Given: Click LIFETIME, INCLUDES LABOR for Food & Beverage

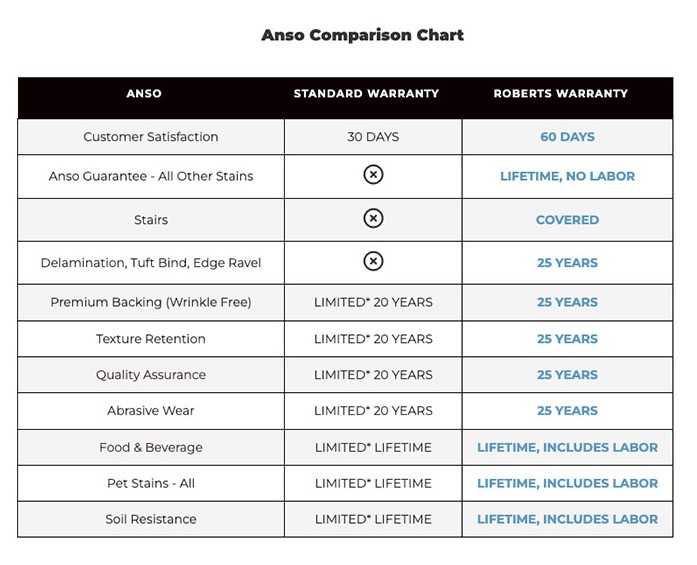Looking at the screenshot, I should tap(567, 447).
